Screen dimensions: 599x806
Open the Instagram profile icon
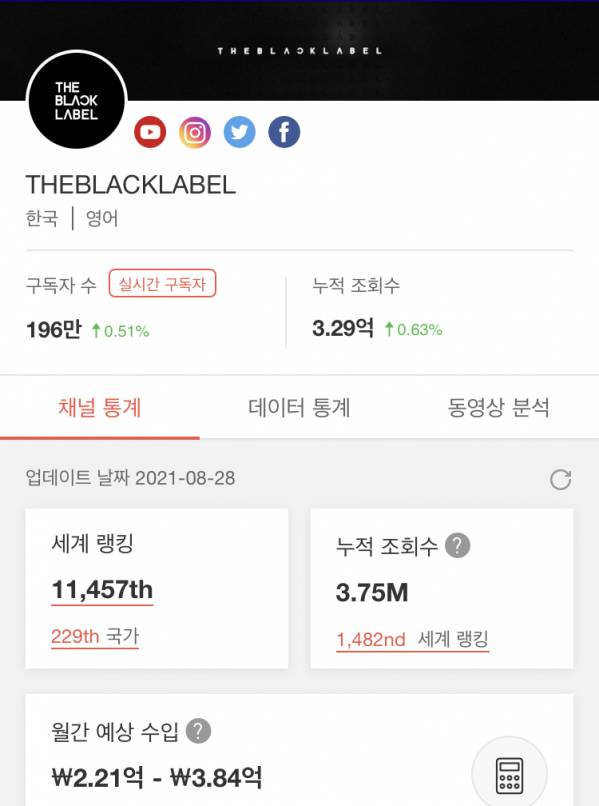pyautogui.click(x=195, y=132)
